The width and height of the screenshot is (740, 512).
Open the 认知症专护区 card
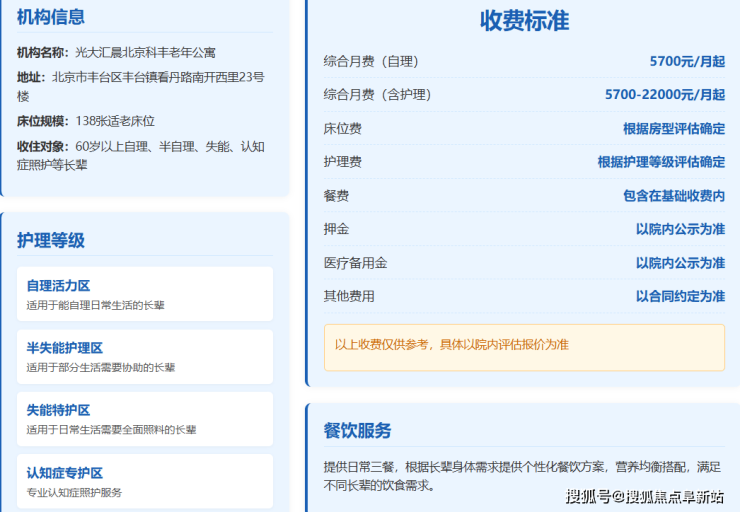[145, 481]
